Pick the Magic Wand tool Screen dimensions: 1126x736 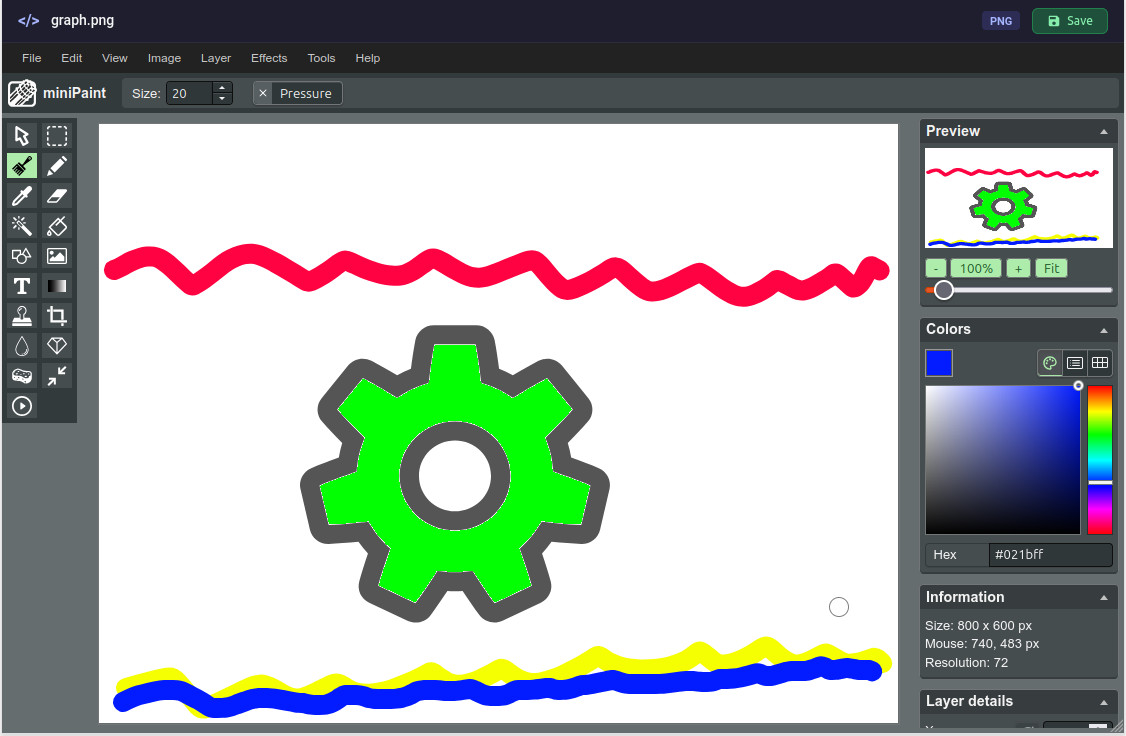tap(22, 226)
